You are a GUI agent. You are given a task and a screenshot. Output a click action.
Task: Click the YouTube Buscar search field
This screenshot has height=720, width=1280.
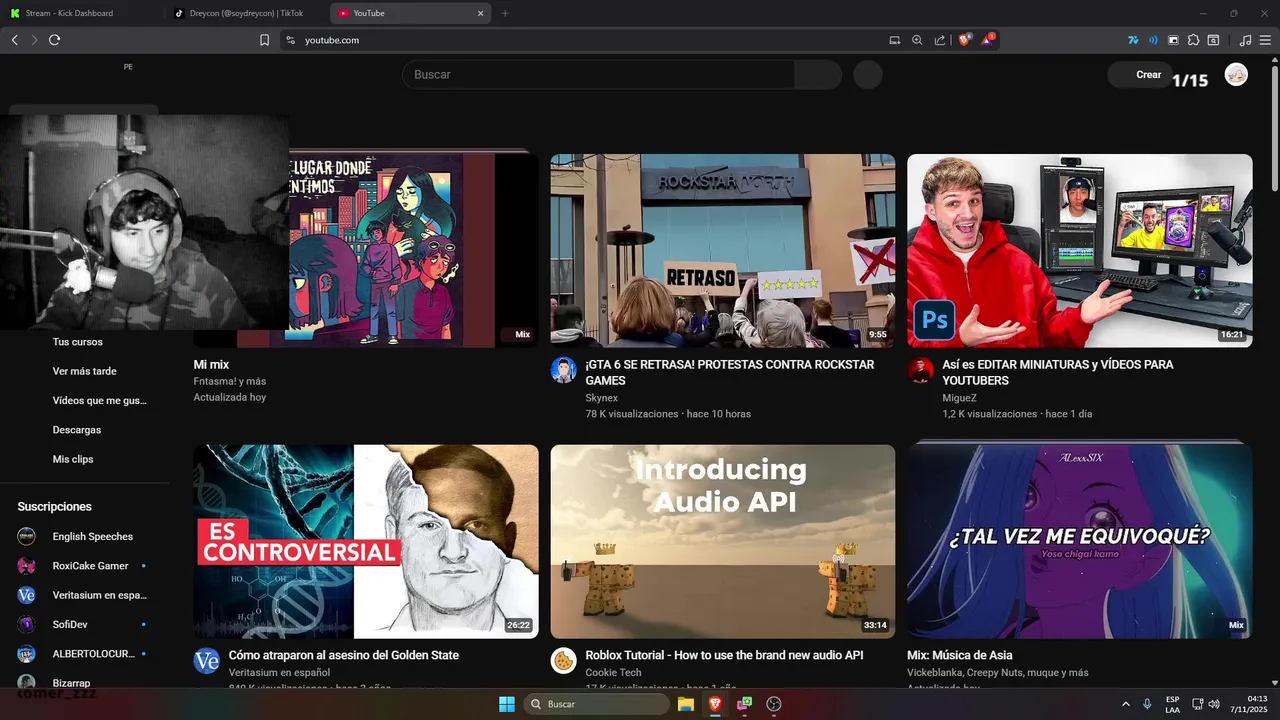click(x=598, y=75)
